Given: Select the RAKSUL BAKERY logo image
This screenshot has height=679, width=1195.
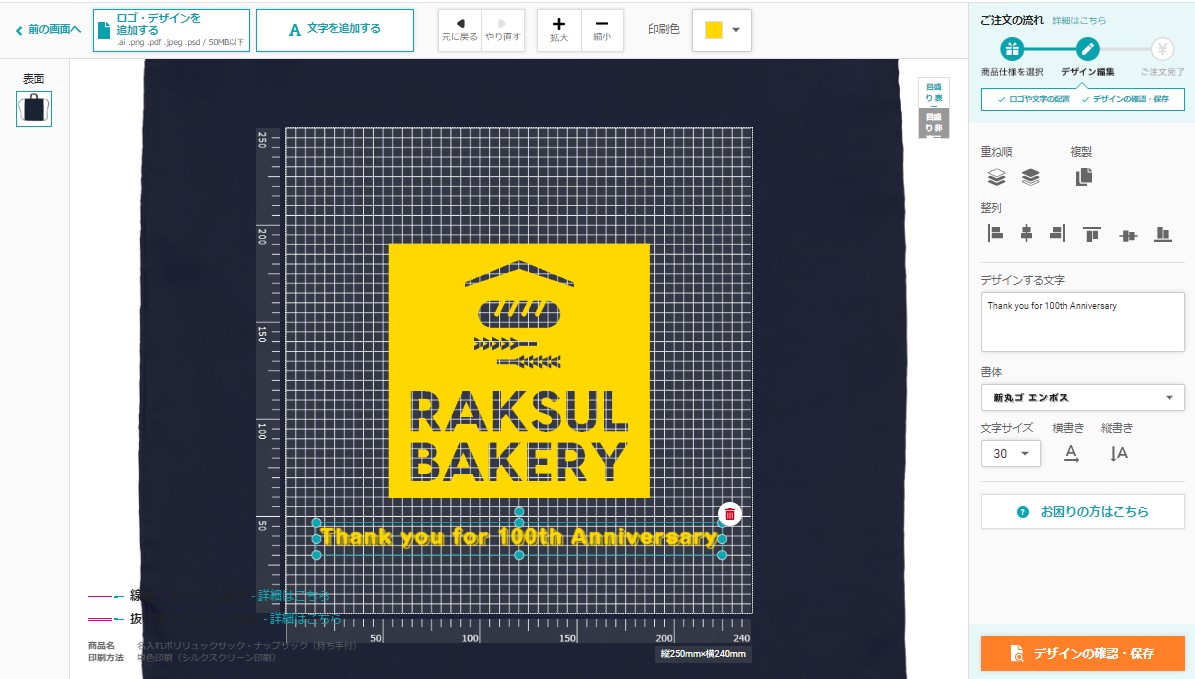Looking at the screenshot, I should point(519,370).
